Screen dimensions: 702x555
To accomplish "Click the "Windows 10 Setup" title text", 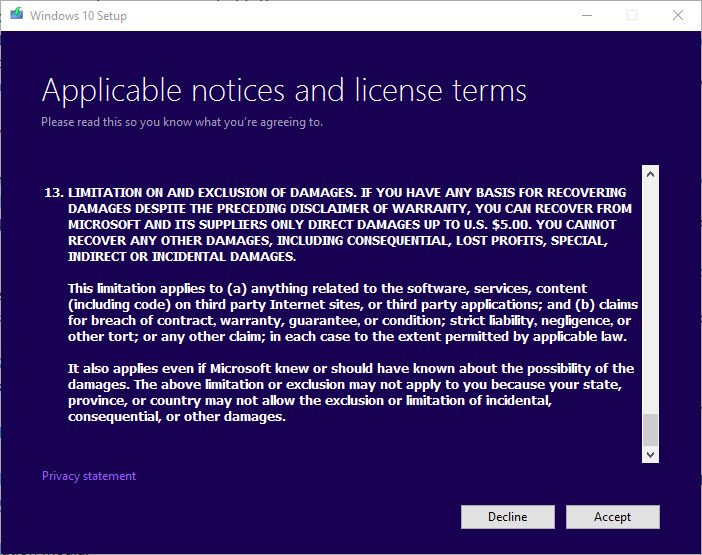I will 78,16.
